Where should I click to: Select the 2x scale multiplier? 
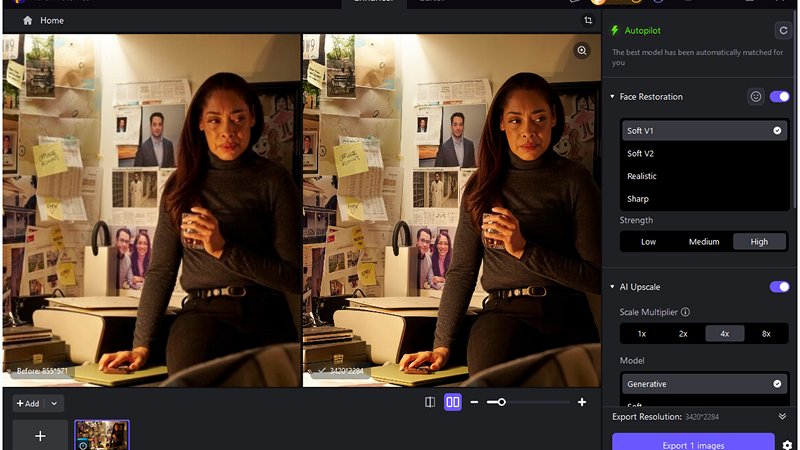click(683, 334)
